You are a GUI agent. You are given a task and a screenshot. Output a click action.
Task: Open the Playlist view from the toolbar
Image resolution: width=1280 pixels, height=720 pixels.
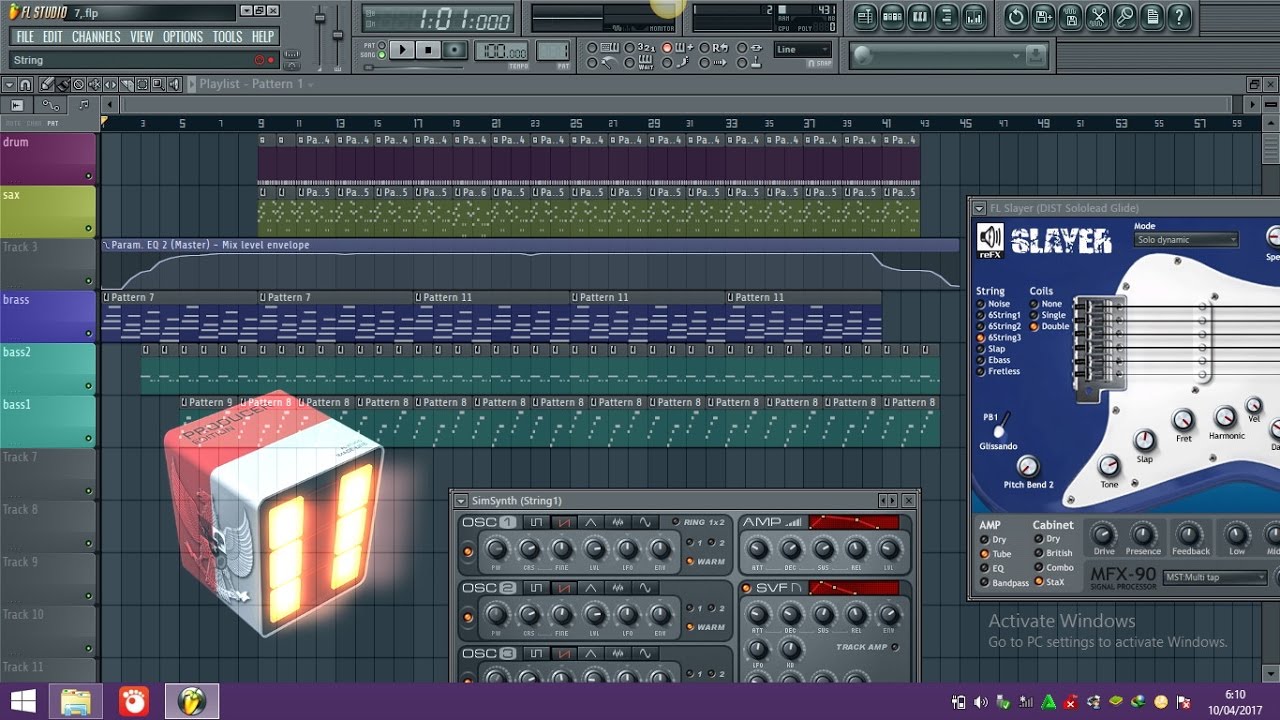click(866, 17)
